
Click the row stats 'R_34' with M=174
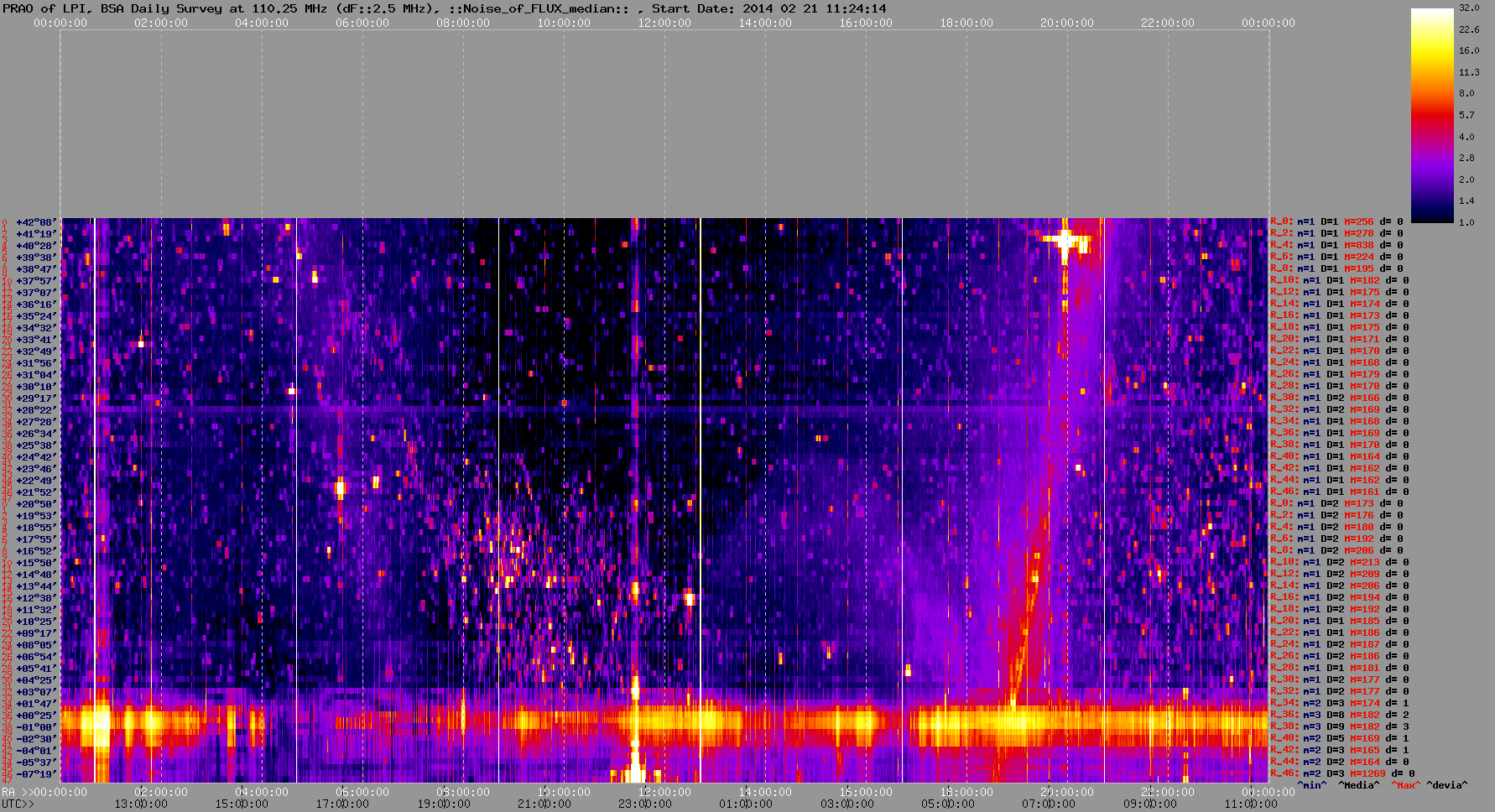coord(1340,704)
